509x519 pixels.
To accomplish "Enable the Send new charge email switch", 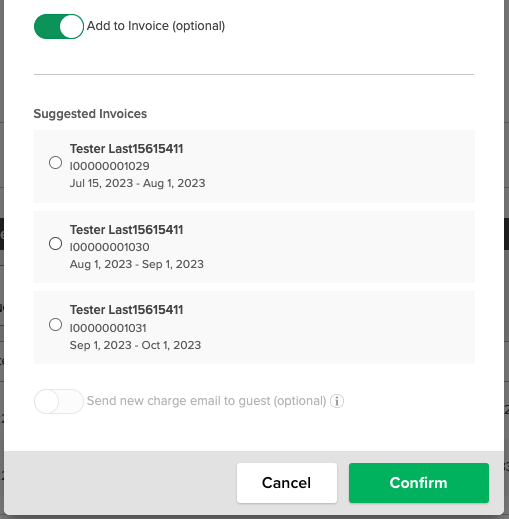I will pos(59,401).
